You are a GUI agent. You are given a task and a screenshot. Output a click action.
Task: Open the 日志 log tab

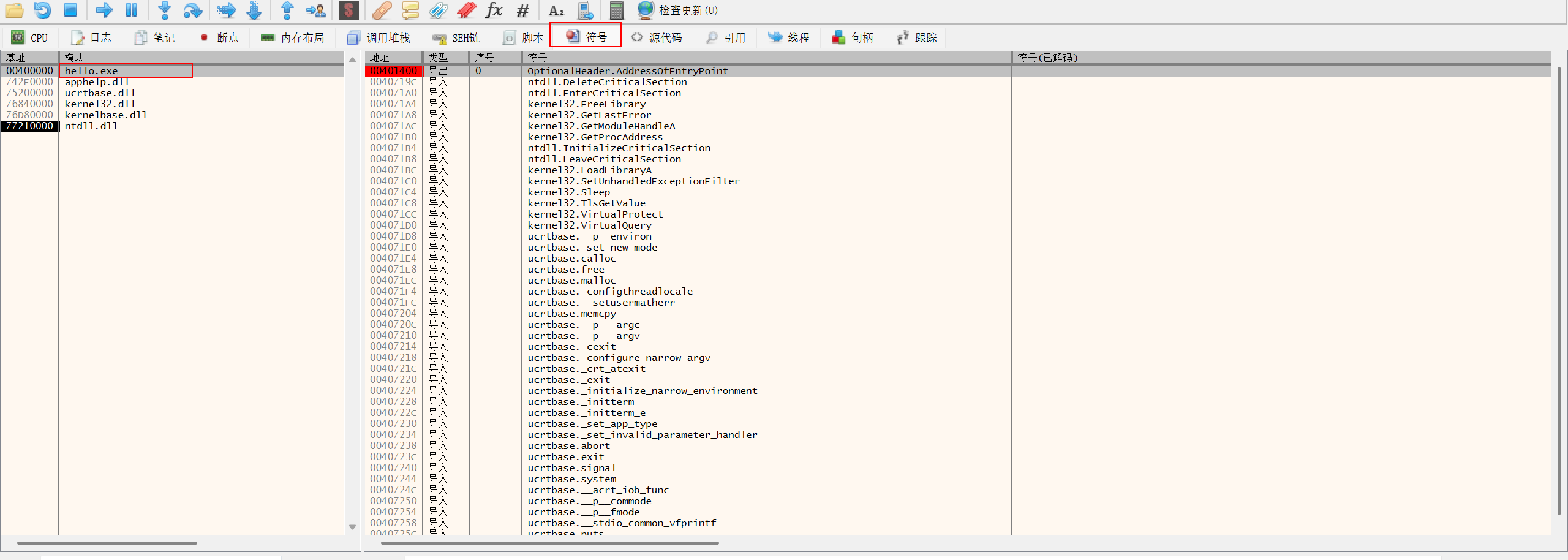(x=91, y=37)
